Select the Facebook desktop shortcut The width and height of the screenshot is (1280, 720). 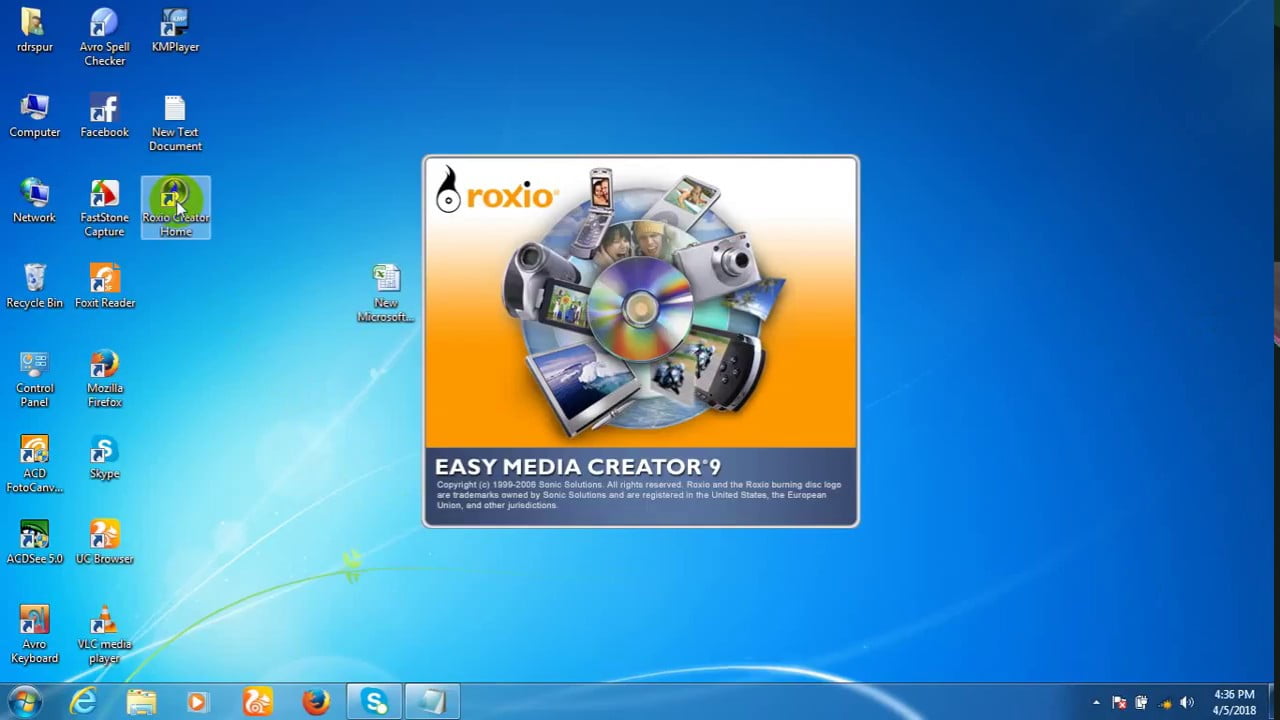[104, 116]
